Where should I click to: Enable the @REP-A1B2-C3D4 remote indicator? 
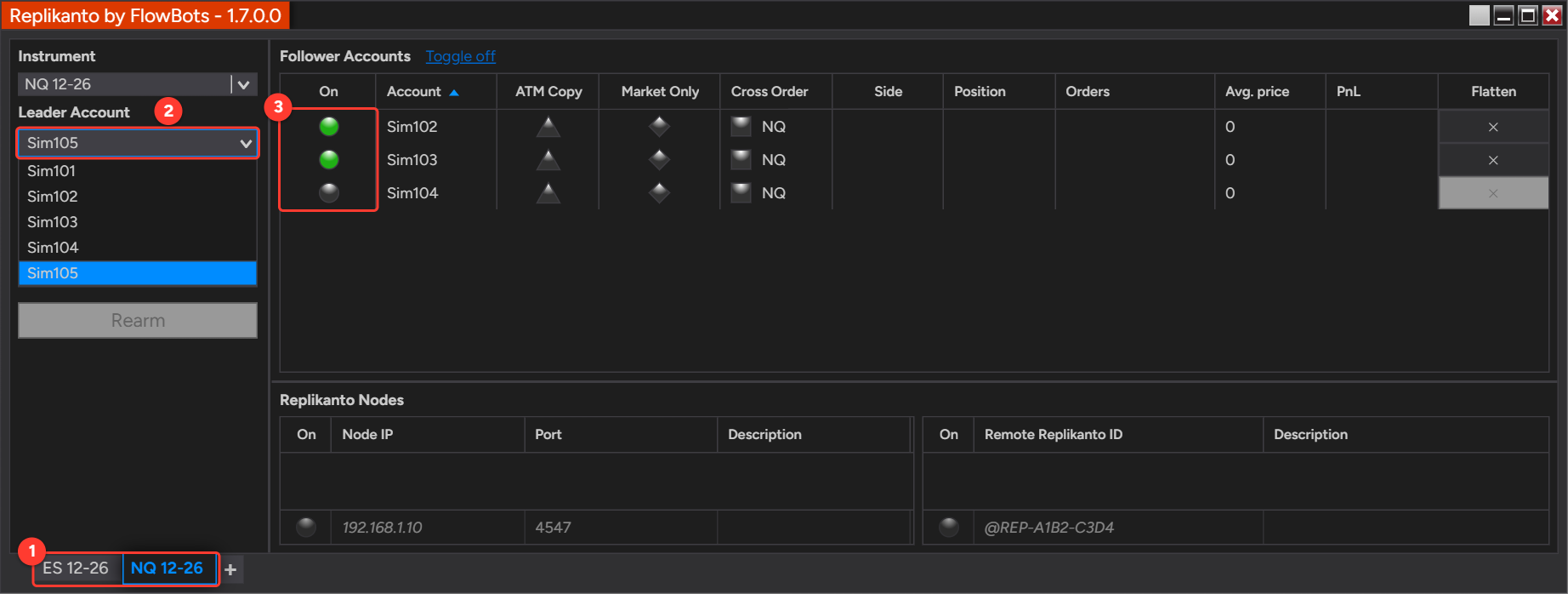pyautogui.click(x=949, y=528)
